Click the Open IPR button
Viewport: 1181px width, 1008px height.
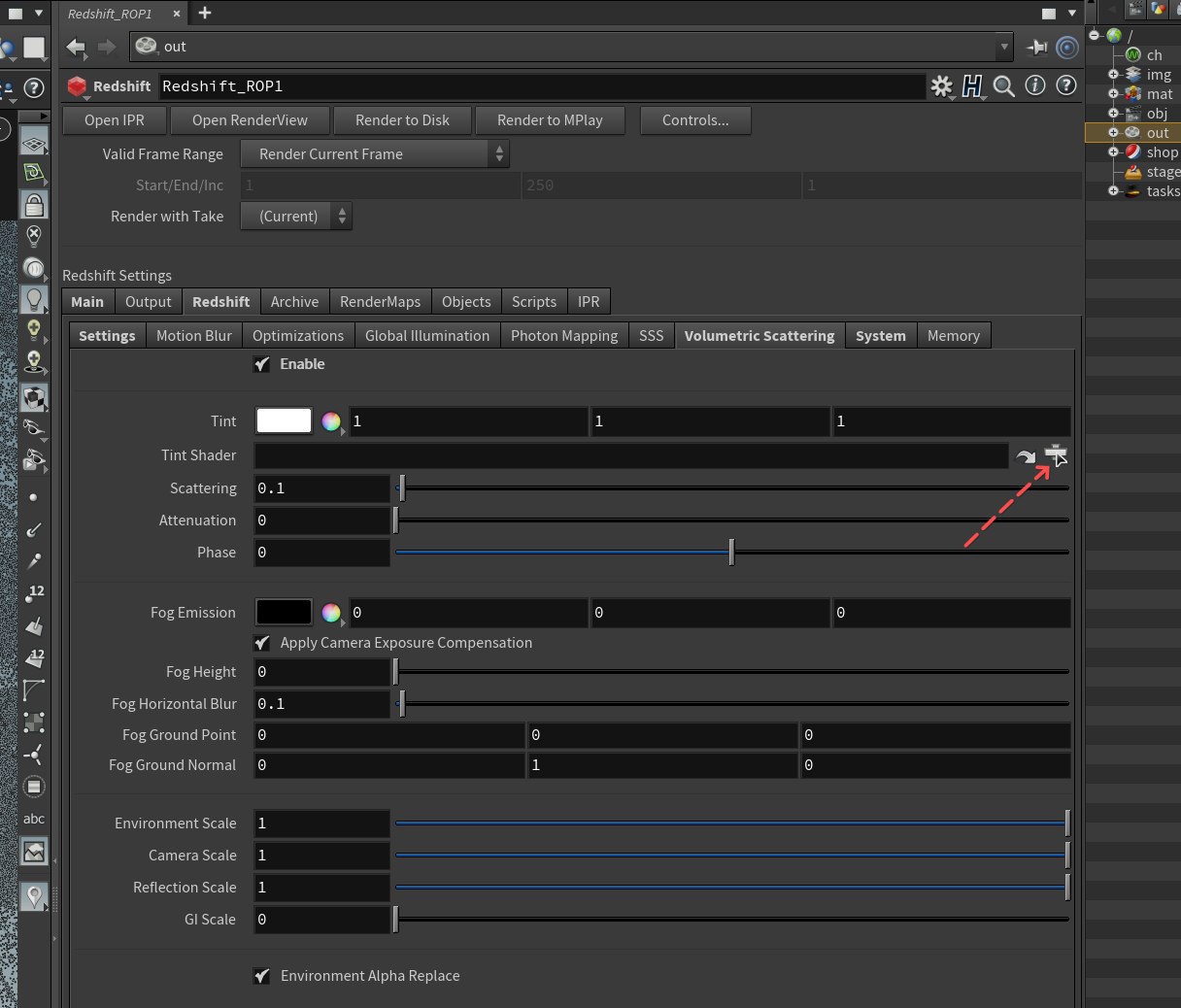(115, 120)
